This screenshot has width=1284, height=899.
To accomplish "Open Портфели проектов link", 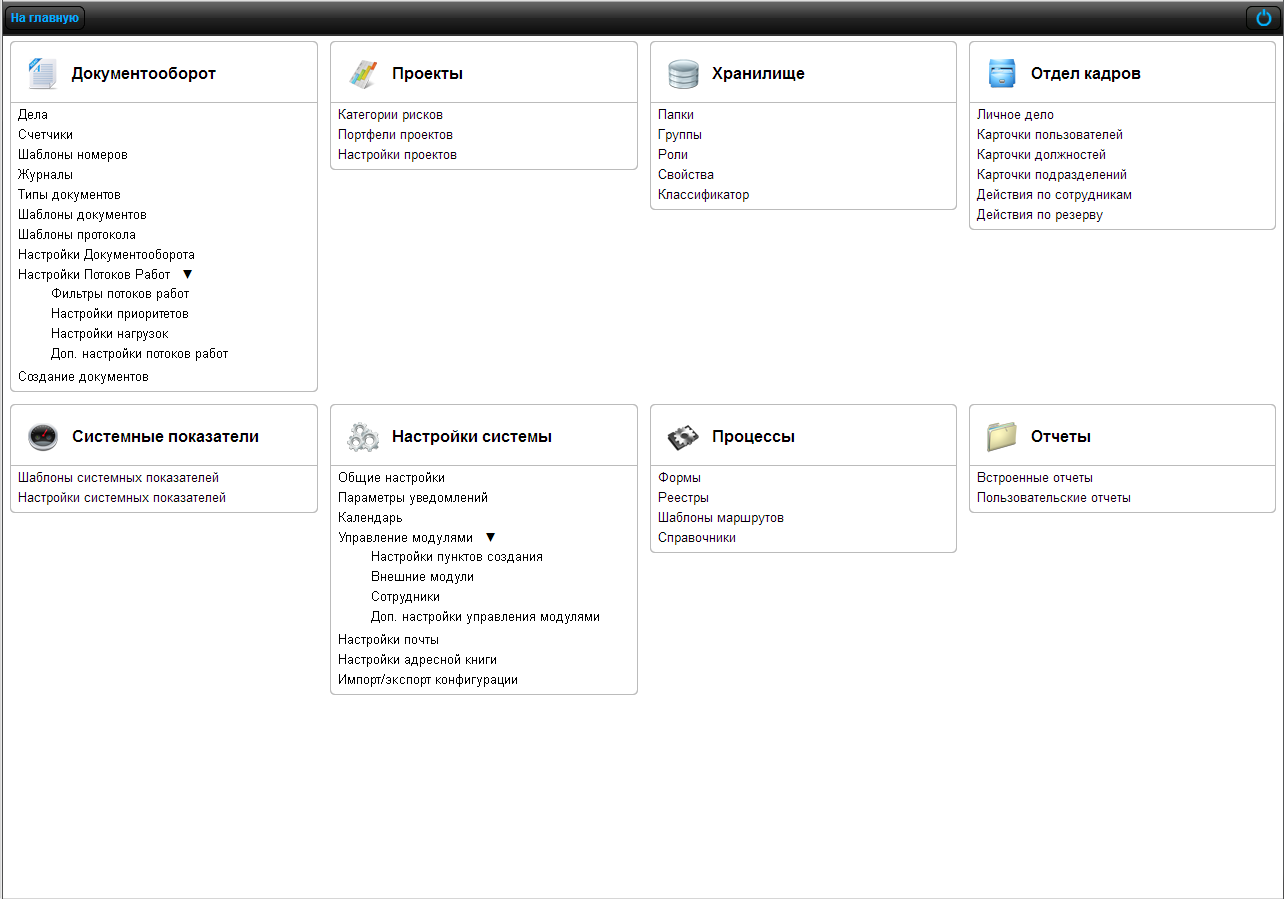I will [x=395, y=135].
